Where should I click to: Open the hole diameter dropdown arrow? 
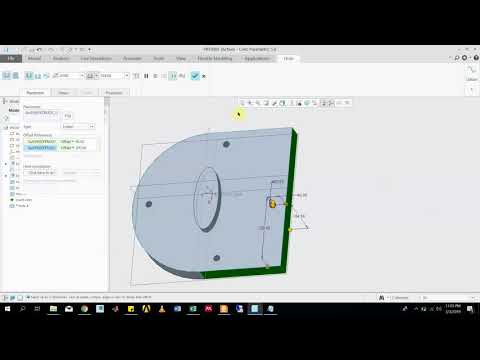(82, 76)
